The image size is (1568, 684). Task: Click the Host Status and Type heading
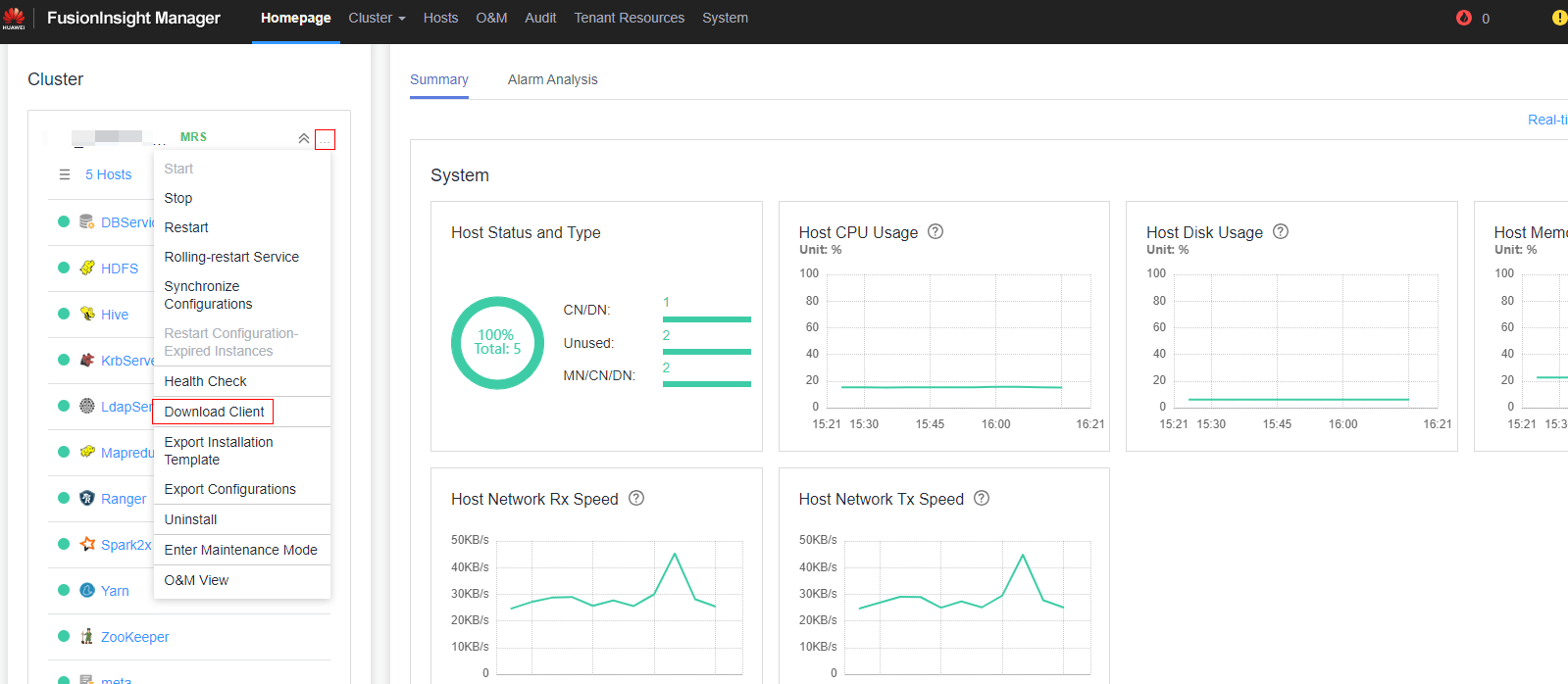526,232
